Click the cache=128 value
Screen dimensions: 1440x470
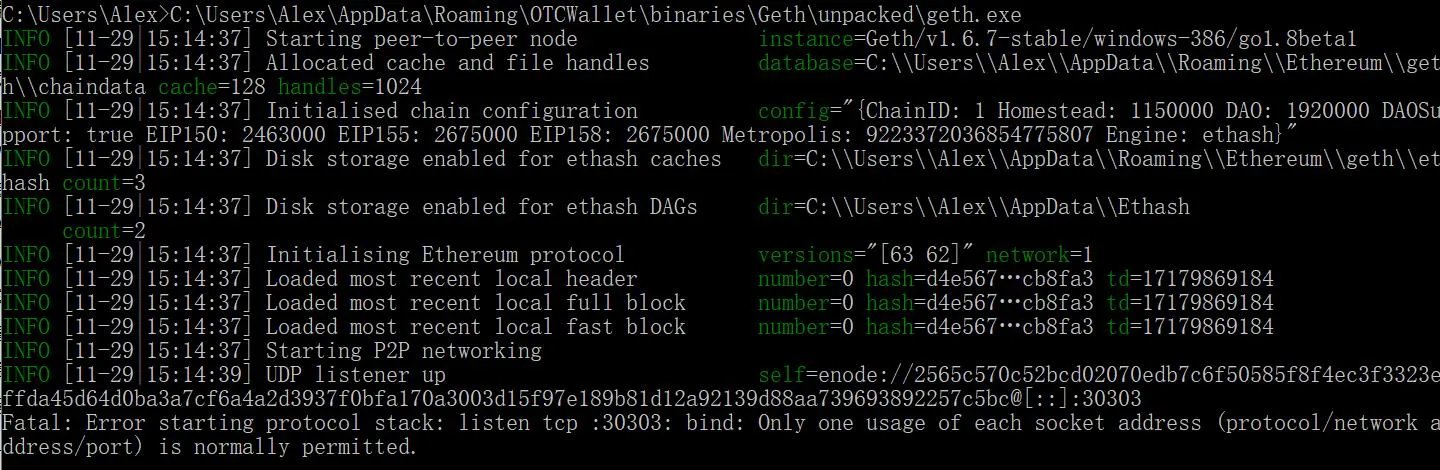[212, 87]
